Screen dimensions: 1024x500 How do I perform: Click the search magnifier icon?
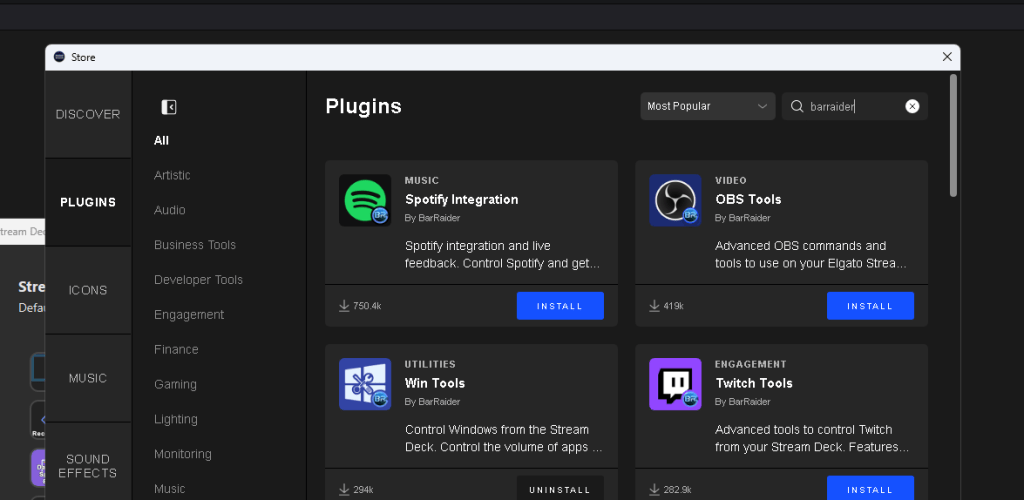797,106
